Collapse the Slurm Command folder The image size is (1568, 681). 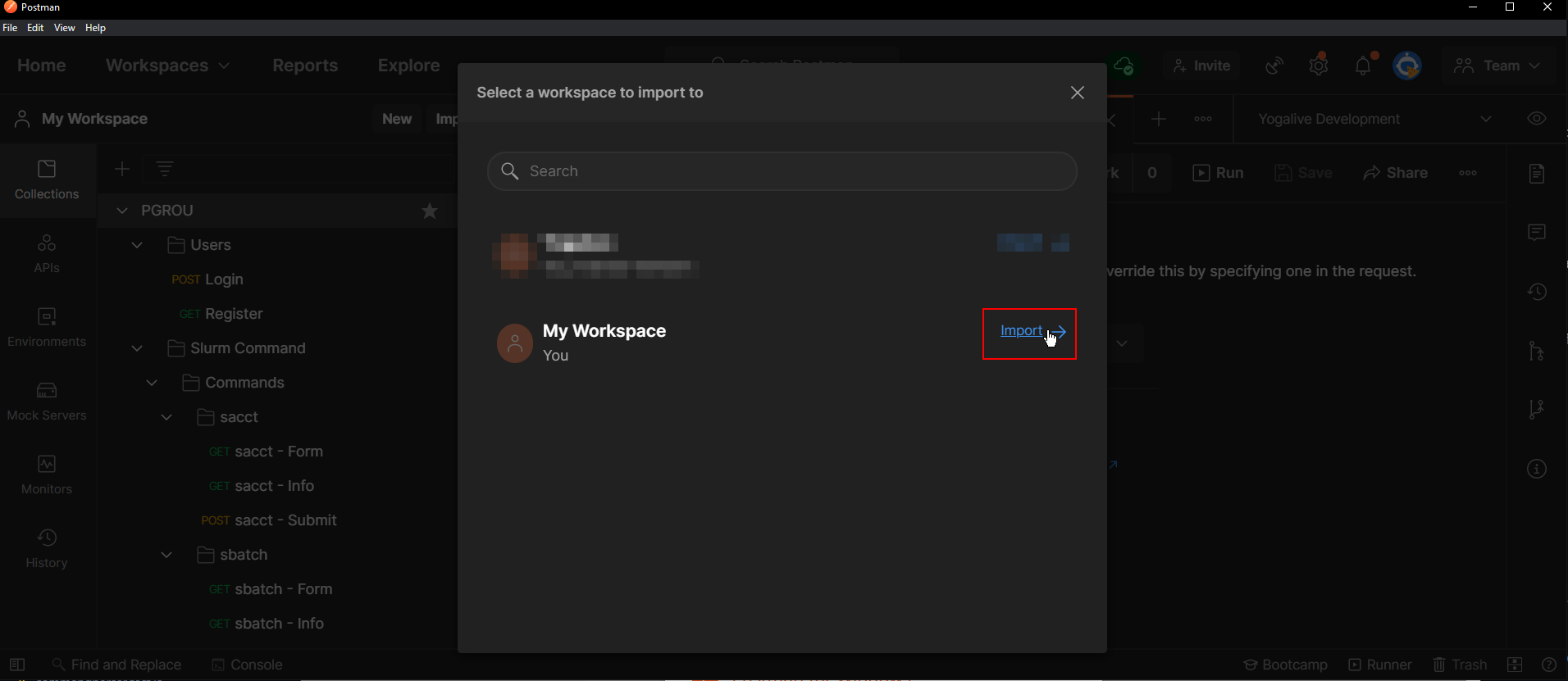click(137, 348)
